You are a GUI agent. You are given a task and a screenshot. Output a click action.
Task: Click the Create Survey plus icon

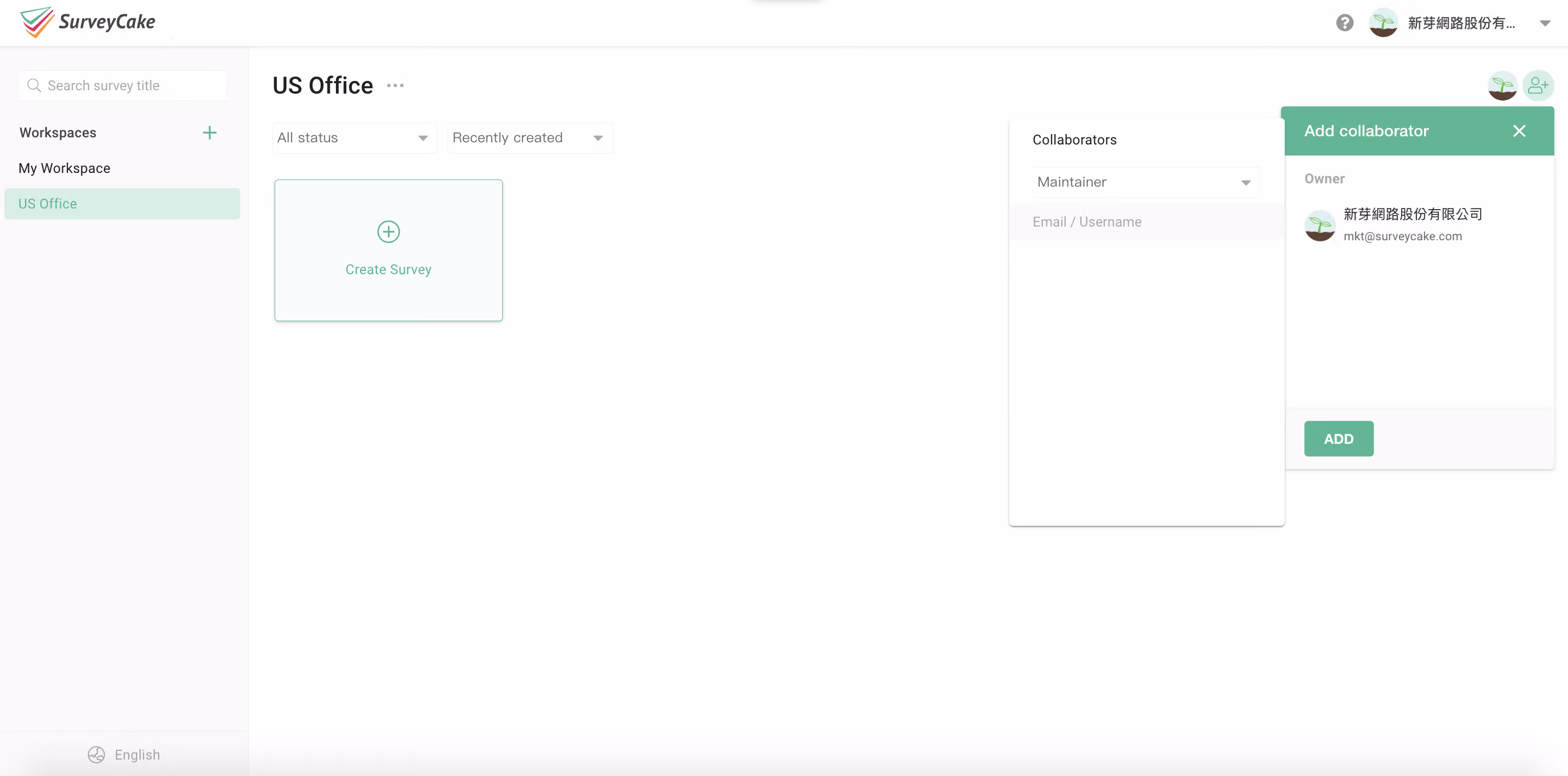pos(388,232)
